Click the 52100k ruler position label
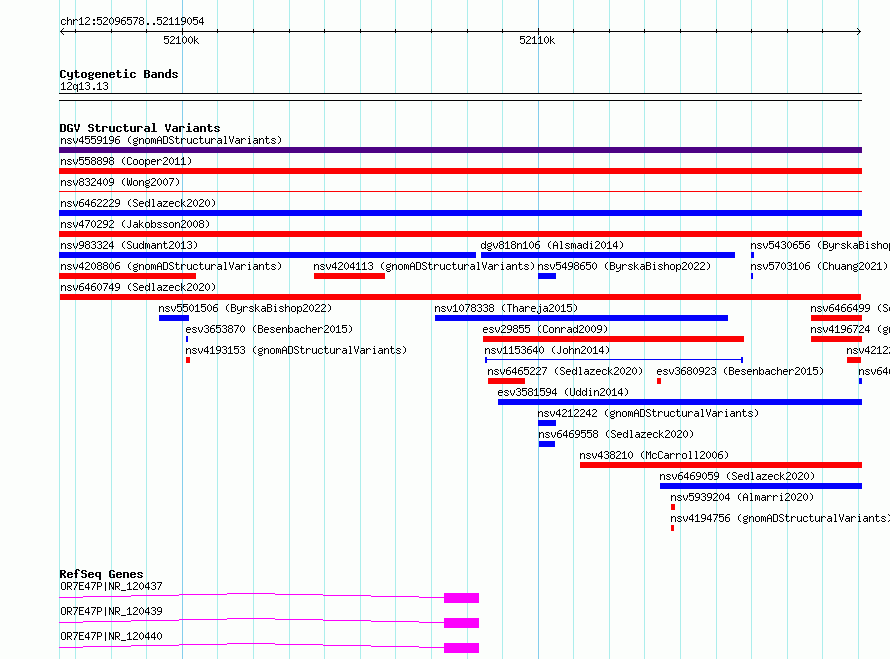This screenshot has width=890, height=659. pyautogui.click(x=181, y=40)
